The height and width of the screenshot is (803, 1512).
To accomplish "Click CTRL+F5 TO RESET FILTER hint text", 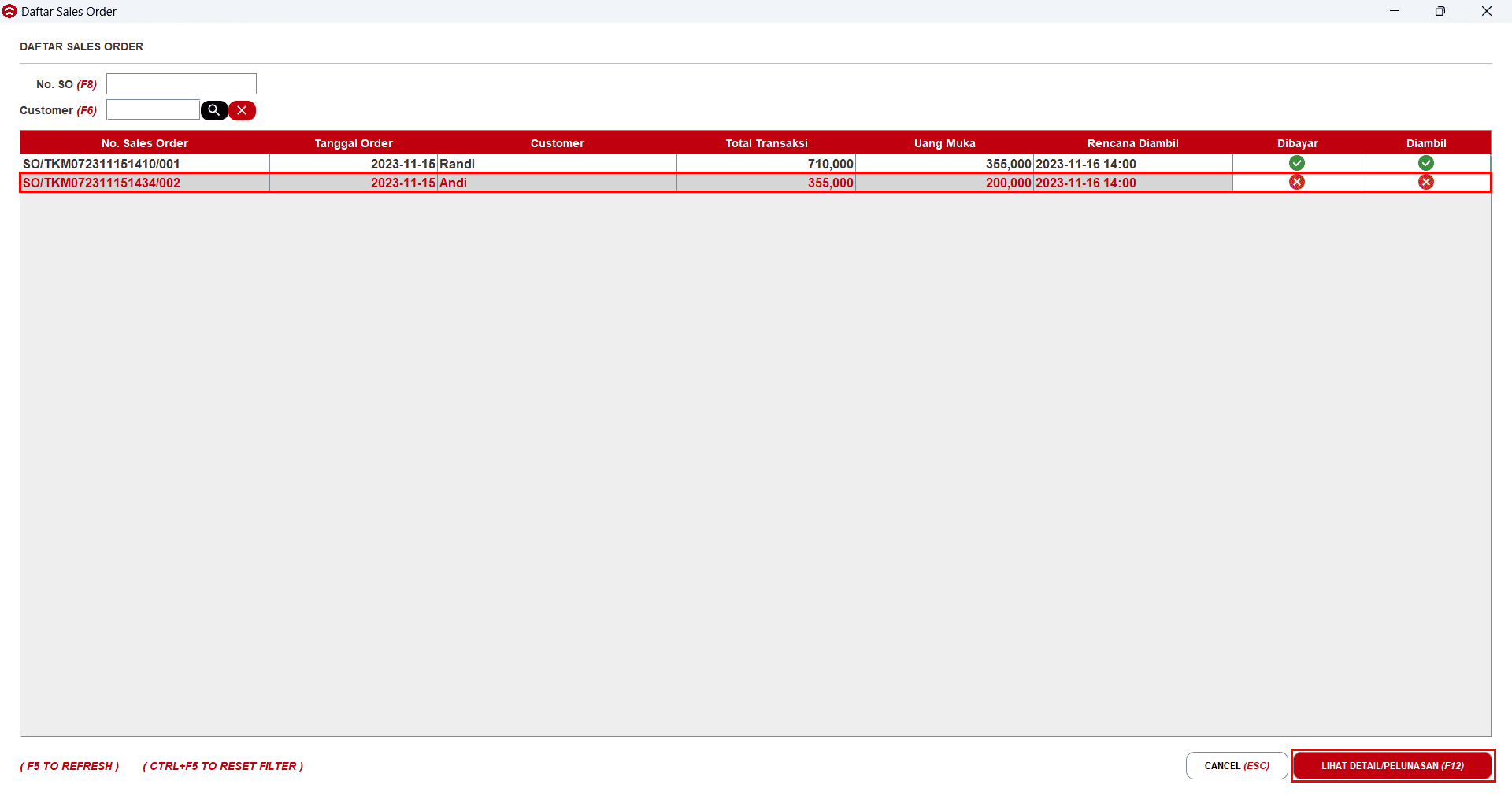I will pos(223,766).
